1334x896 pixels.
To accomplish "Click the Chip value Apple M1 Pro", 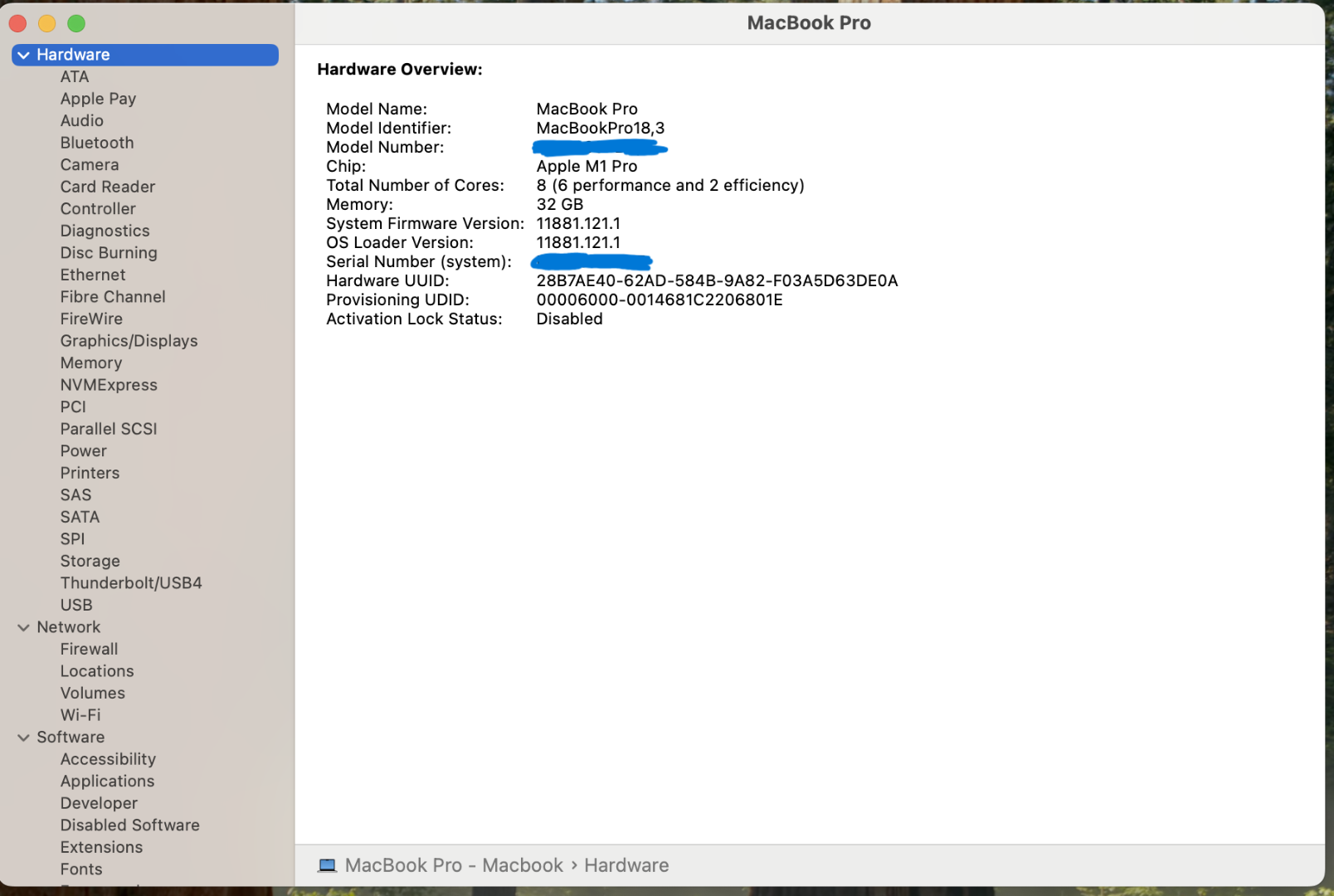I will (x=587, y=166).
